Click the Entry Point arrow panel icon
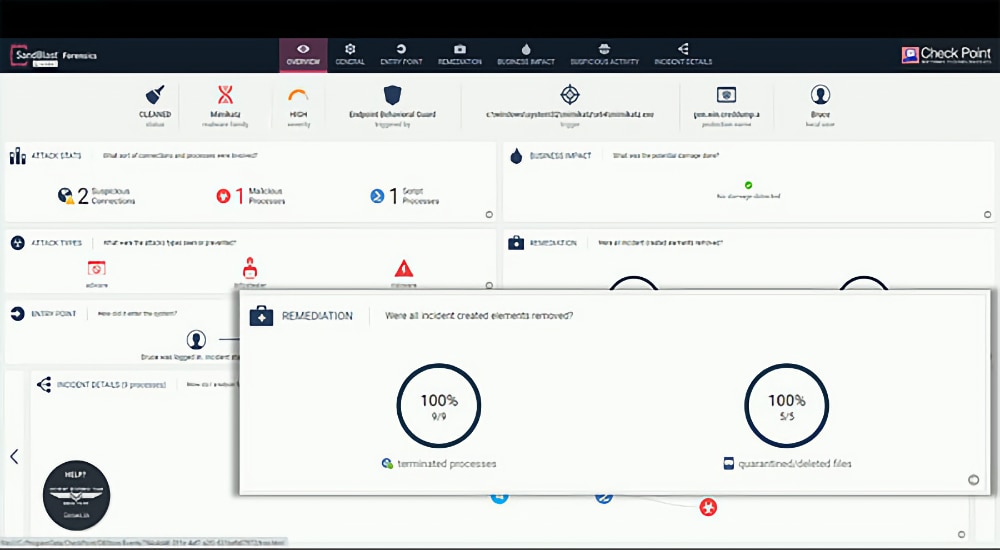The height and width of the screenshot is (550, 1000). tap(18, 313)
